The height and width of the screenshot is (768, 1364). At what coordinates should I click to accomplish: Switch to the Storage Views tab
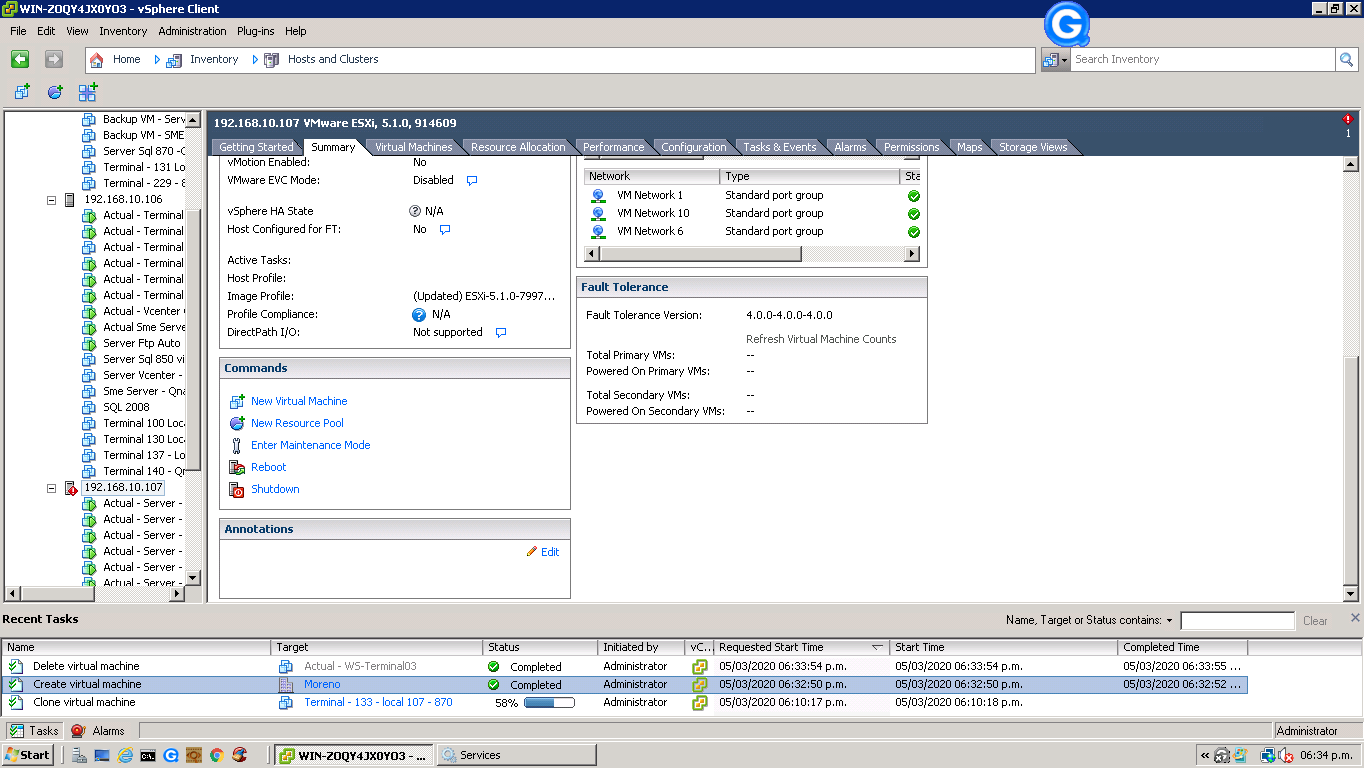coord(1033,147)
